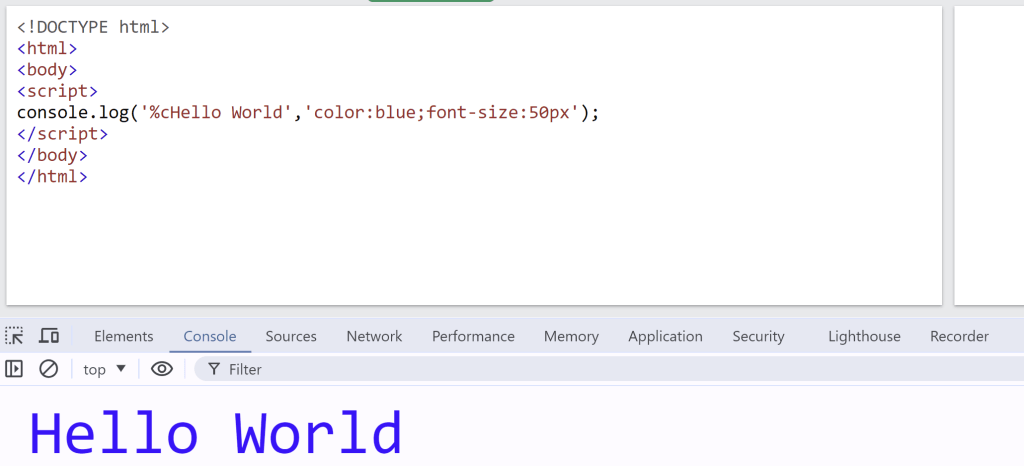Open the Sources tab

tap(291, 336)
